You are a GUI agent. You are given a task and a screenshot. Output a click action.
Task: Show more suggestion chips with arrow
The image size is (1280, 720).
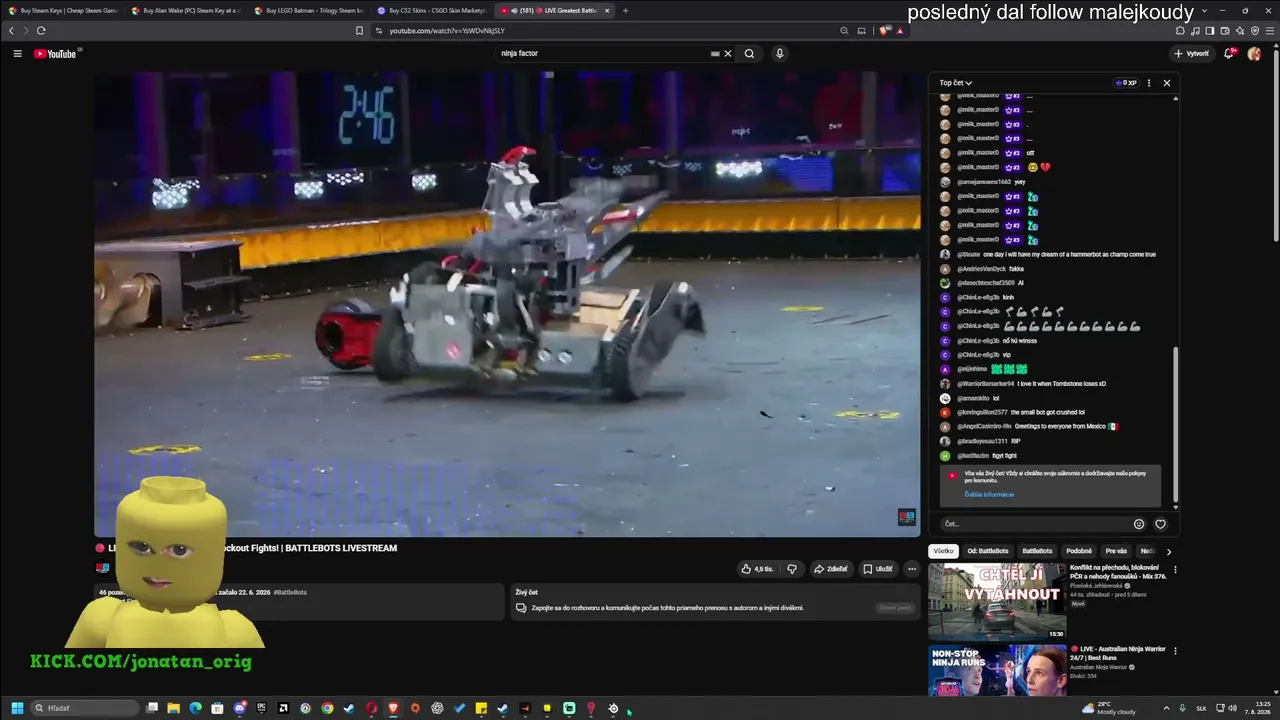click(x=1168, y=551)
